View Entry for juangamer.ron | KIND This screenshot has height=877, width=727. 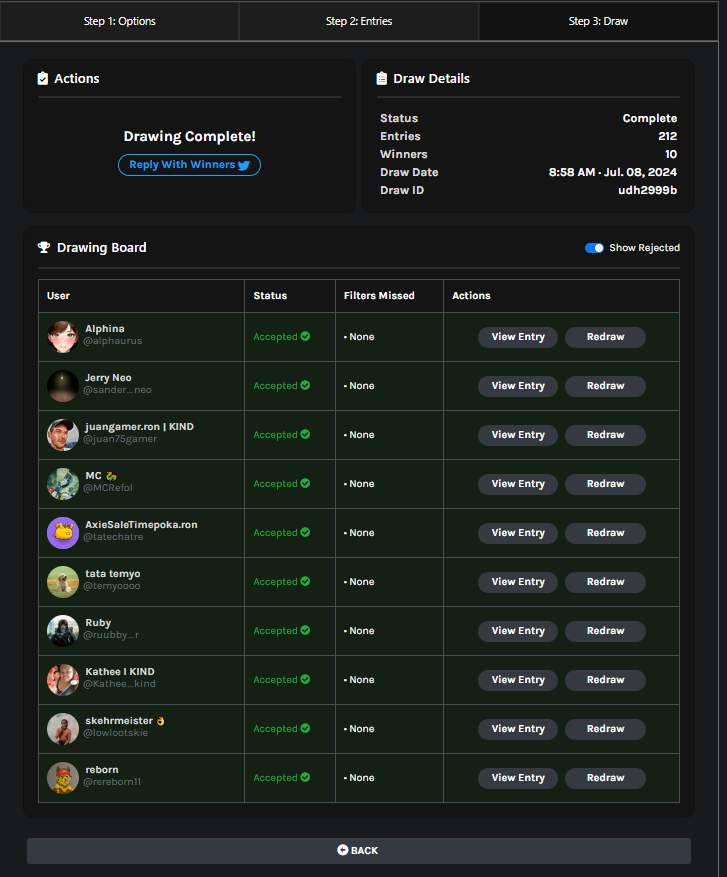tap(518, 435)
